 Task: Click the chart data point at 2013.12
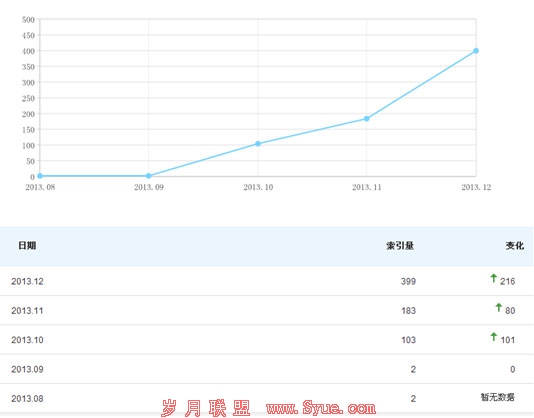point(476,51)
